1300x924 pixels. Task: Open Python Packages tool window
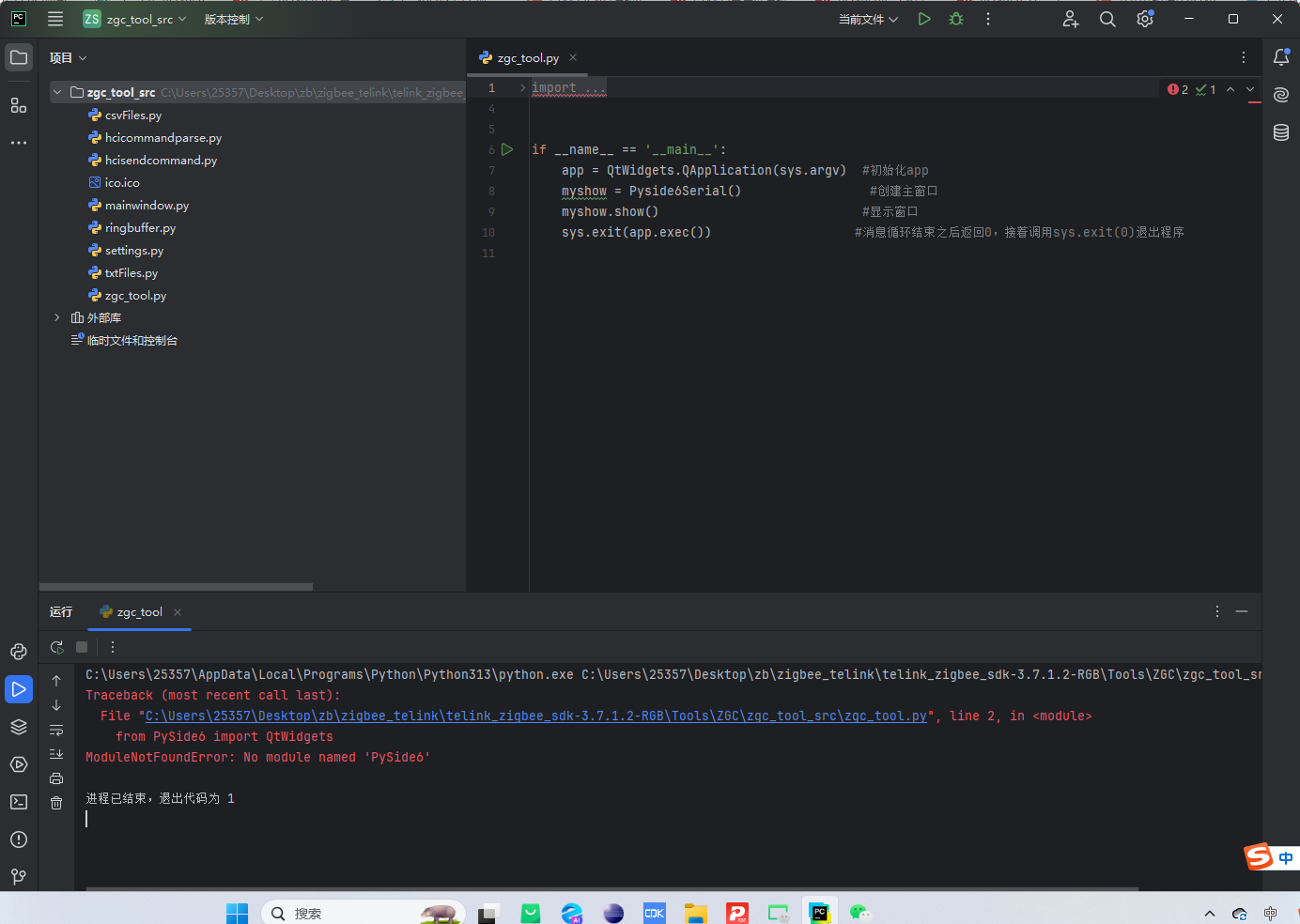click(x=19, y=652)
